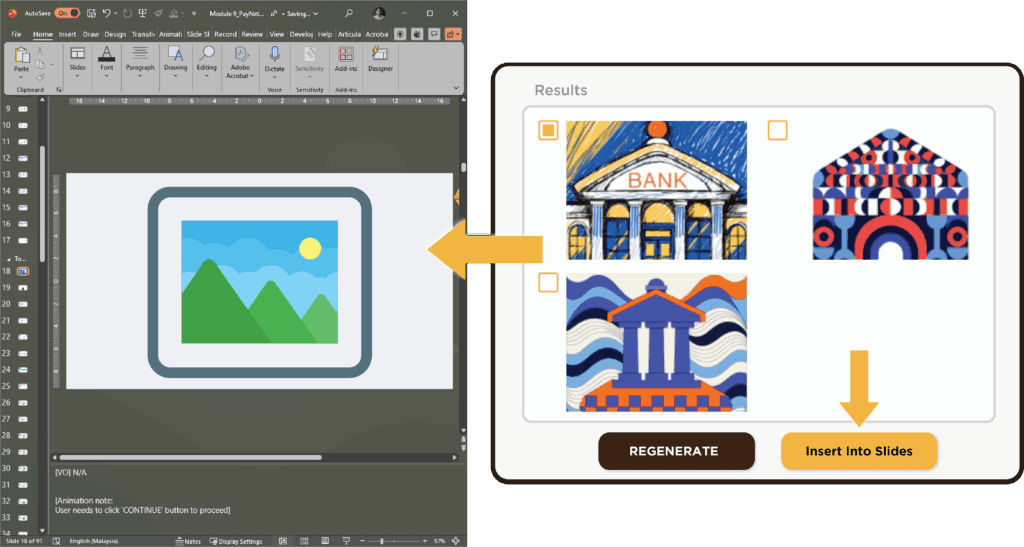Click the English (Malaysia) language indicator
Screen dimensions: 1024x547
click(x=93, y=541)
